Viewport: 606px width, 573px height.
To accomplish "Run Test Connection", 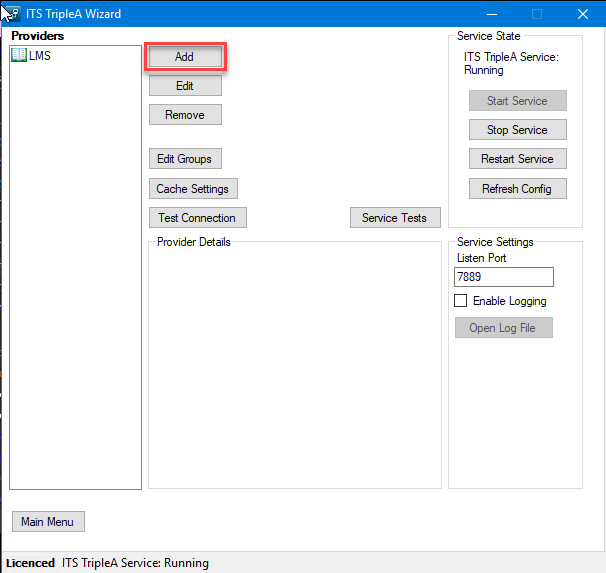I will [x=197, y=218].
